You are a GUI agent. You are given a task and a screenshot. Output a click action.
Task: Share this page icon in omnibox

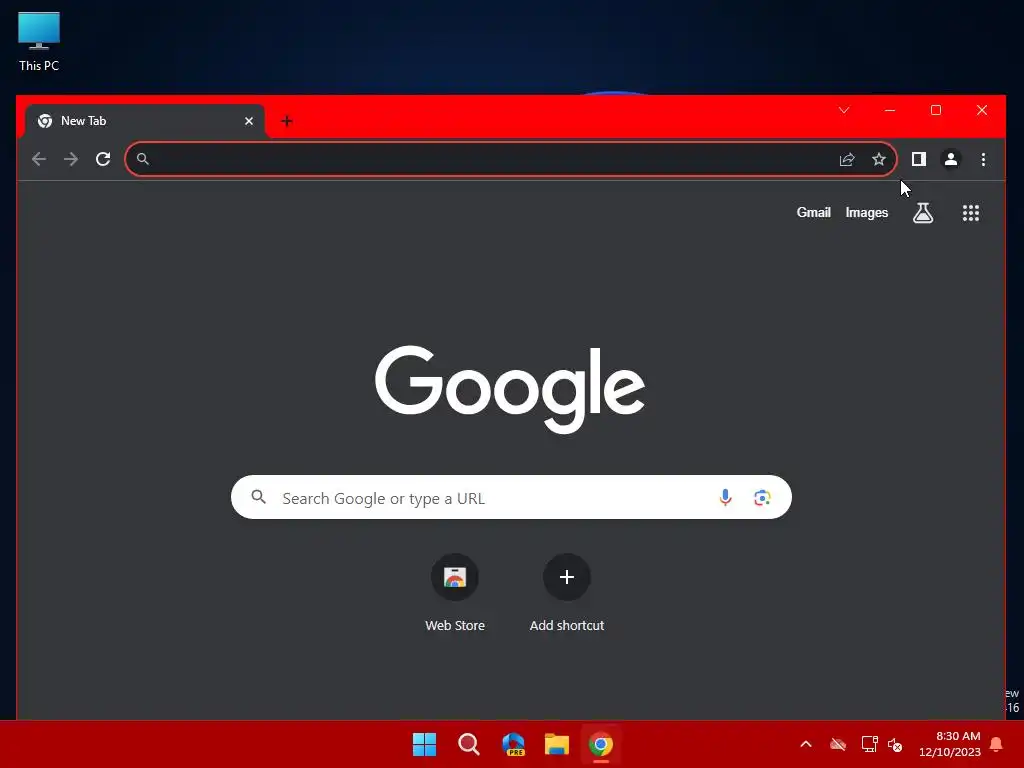(x=847, y=159)
